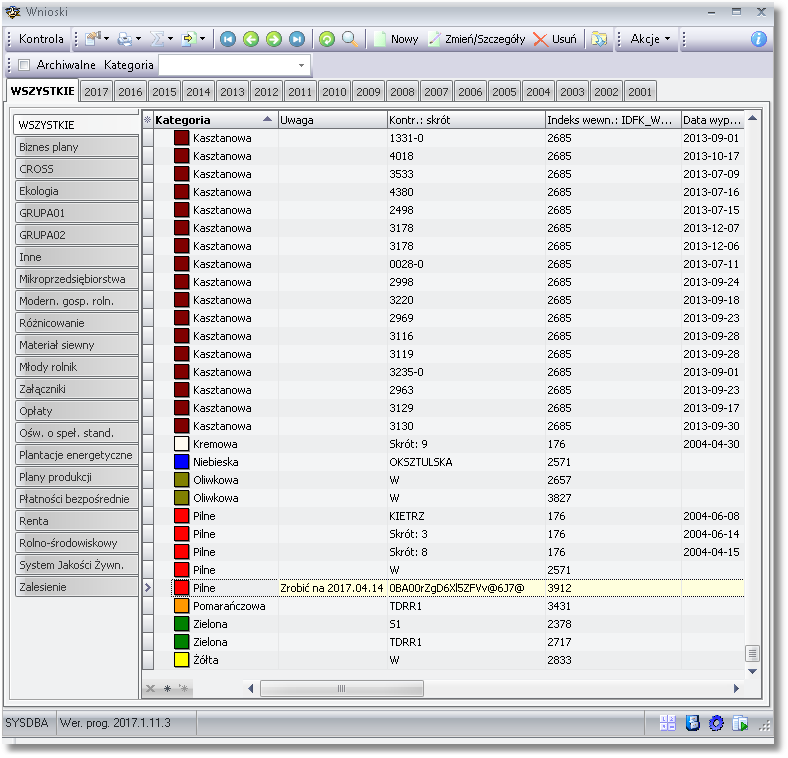Click the vertical scrollbar thumb
788x758 pixels.
pos(752,653)
